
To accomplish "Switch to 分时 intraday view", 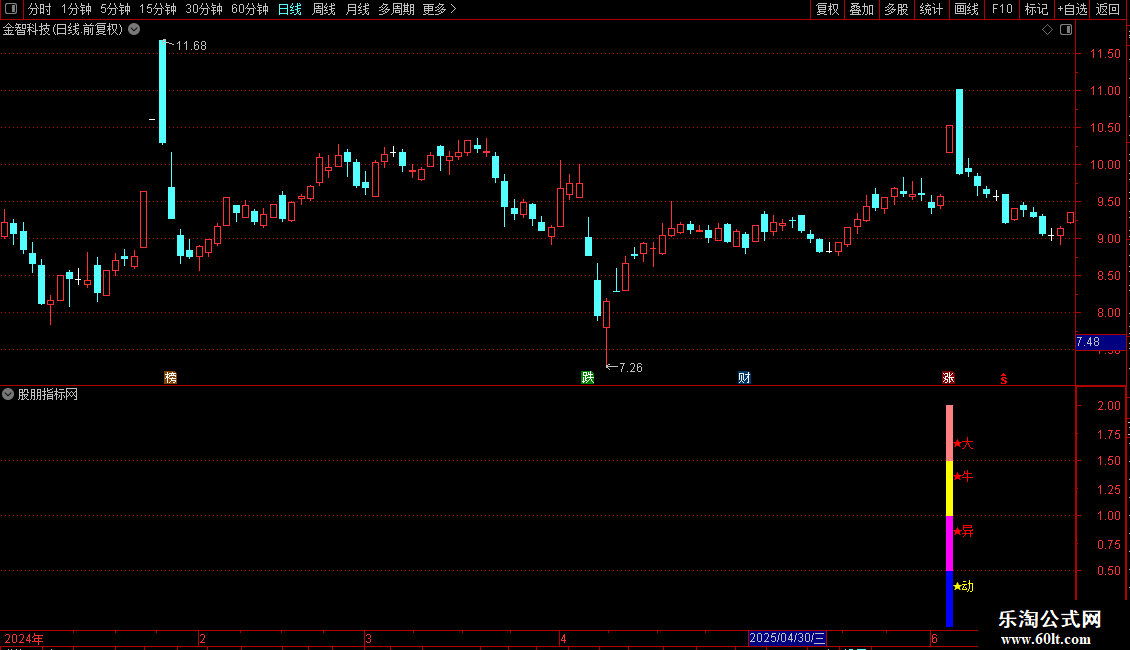I will tap(40, 9).
